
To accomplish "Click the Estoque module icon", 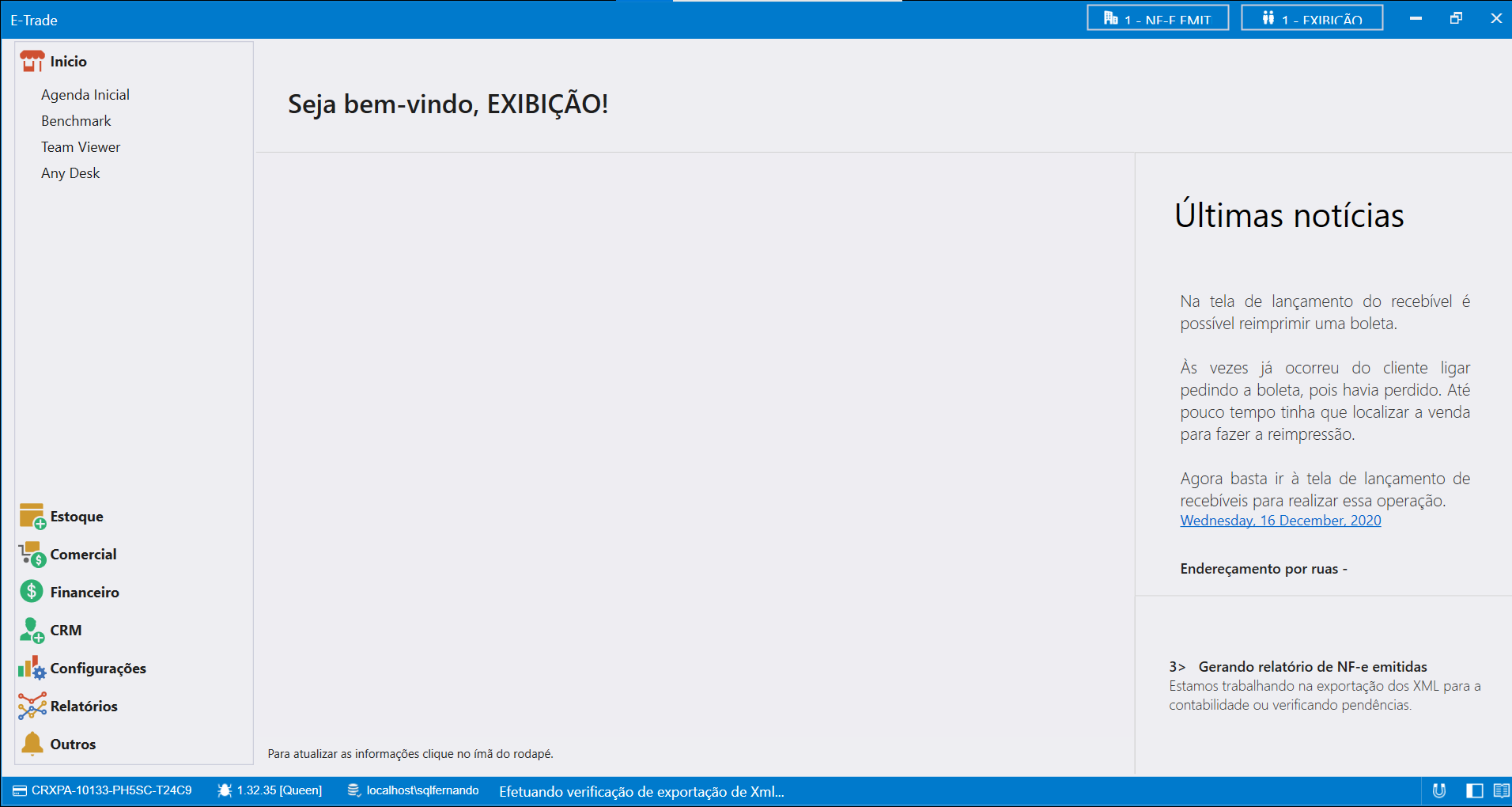I will pos(32,517).
